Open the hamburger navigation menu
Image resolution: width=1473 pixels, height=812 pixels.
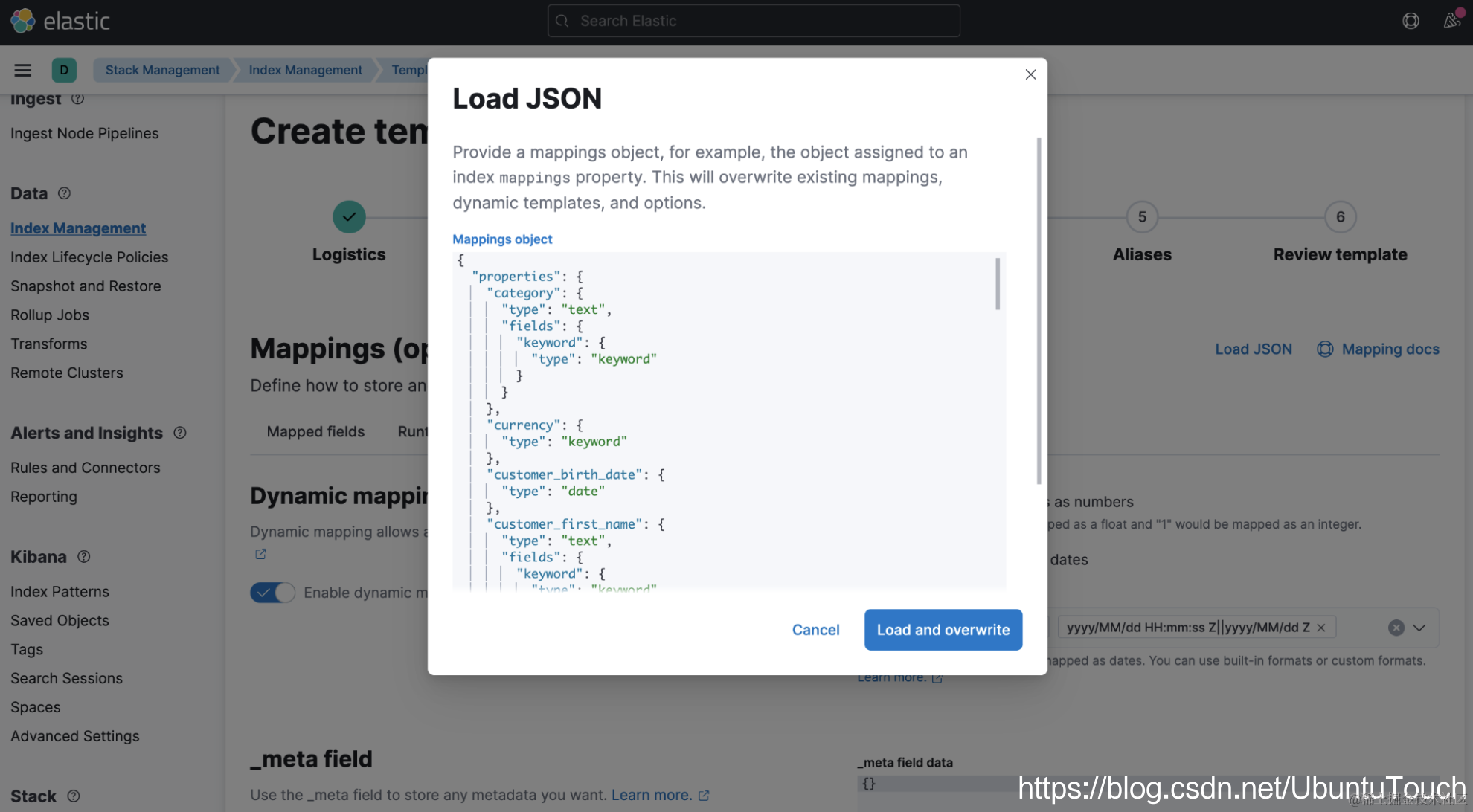click(x=23, y=70)
